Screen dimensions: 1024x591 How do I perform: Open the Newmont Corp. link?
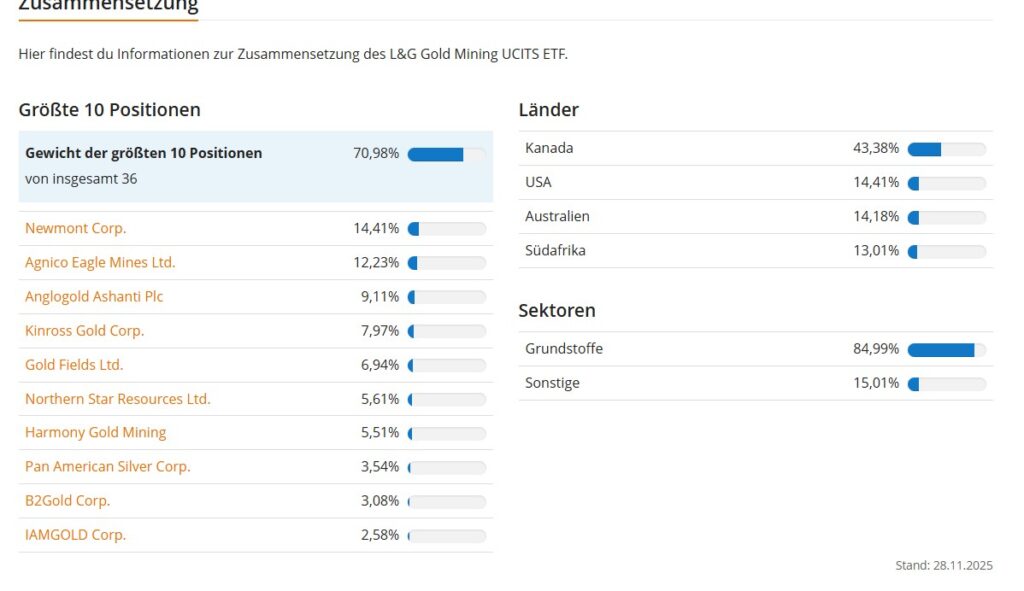coord(76,228)
